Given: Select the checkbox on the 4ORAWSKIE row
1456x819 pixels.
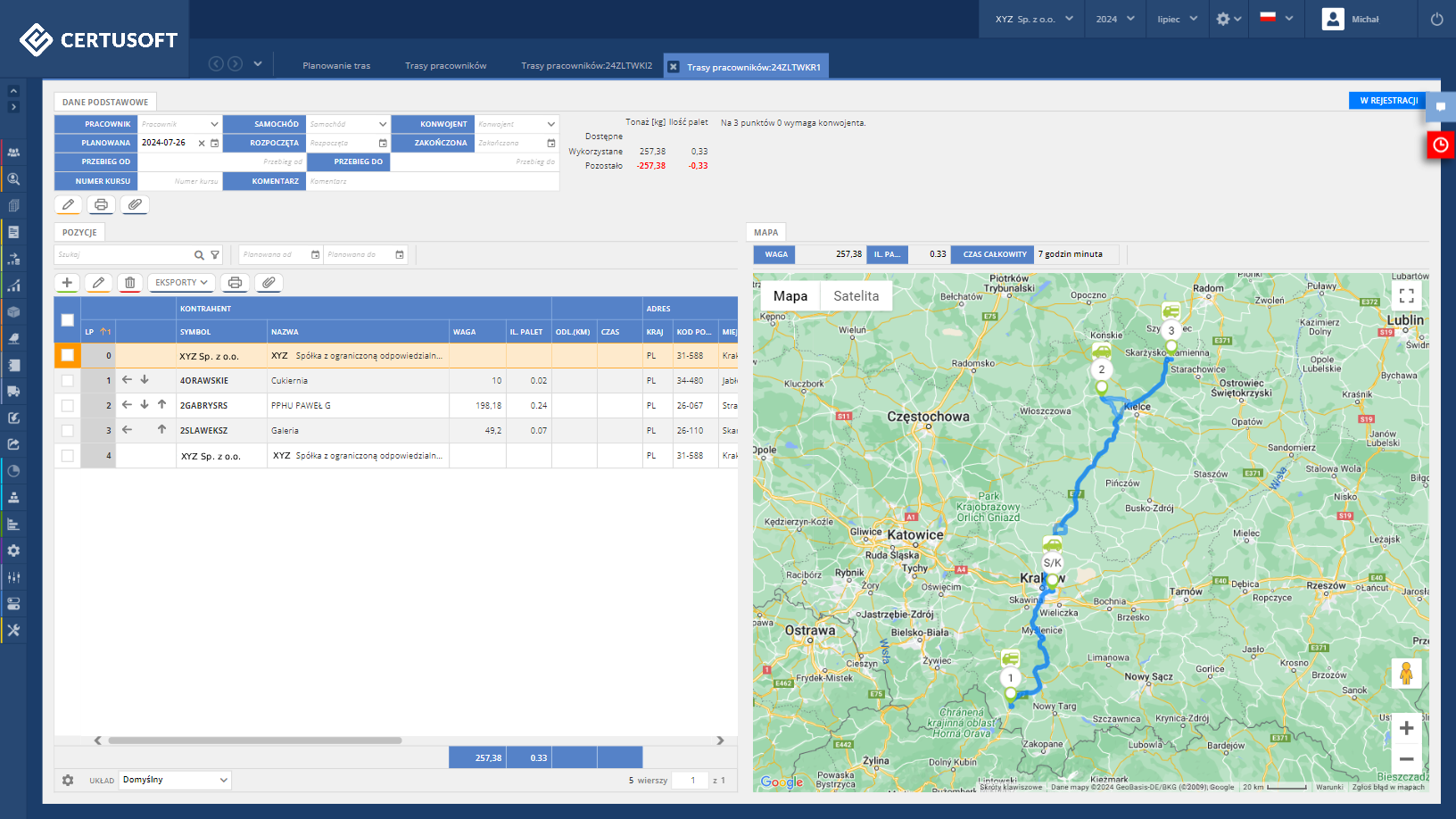Looking at the screenshot, I should click(67, 380).
